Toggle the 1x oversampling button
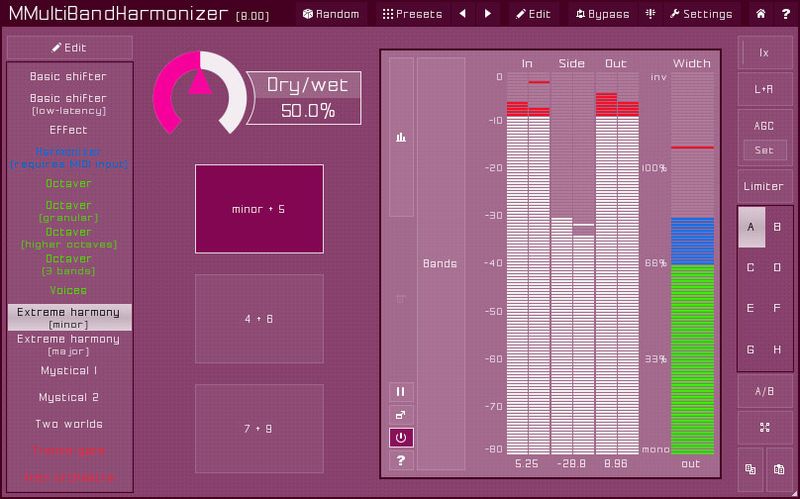Screen dimensions: 800x499 [x=764, y=53]
